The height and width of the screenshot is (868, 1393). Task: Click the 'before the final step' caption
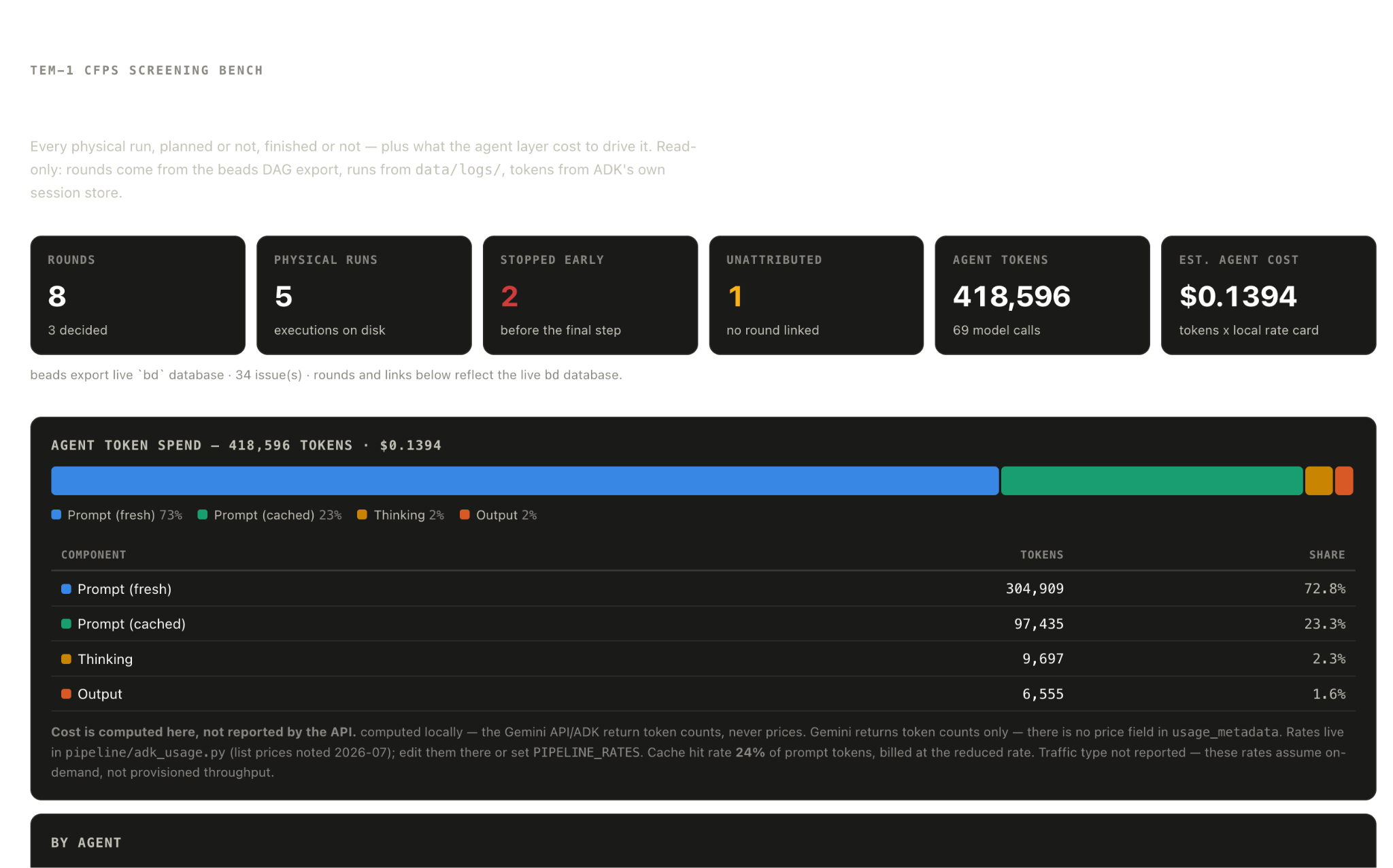tap(560, 330)
